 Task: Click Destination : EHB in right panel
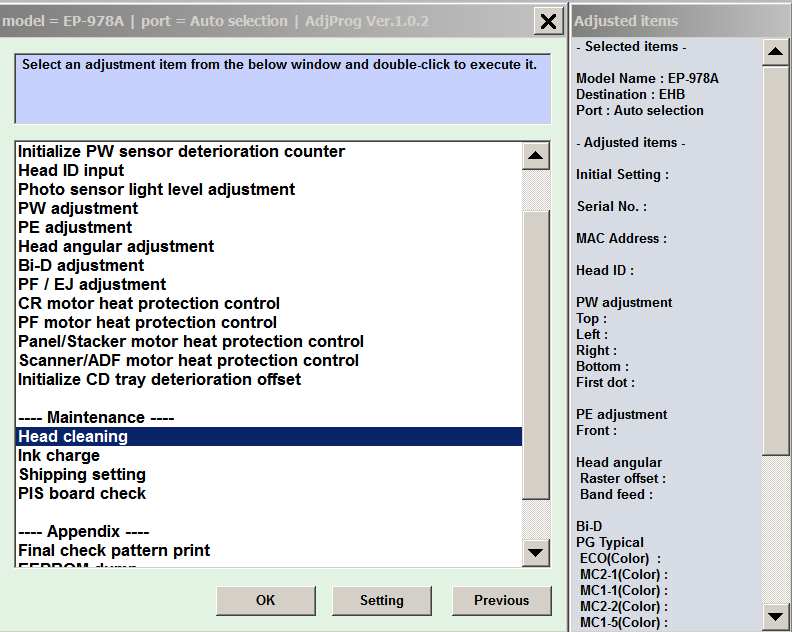(x=630, y=94)
